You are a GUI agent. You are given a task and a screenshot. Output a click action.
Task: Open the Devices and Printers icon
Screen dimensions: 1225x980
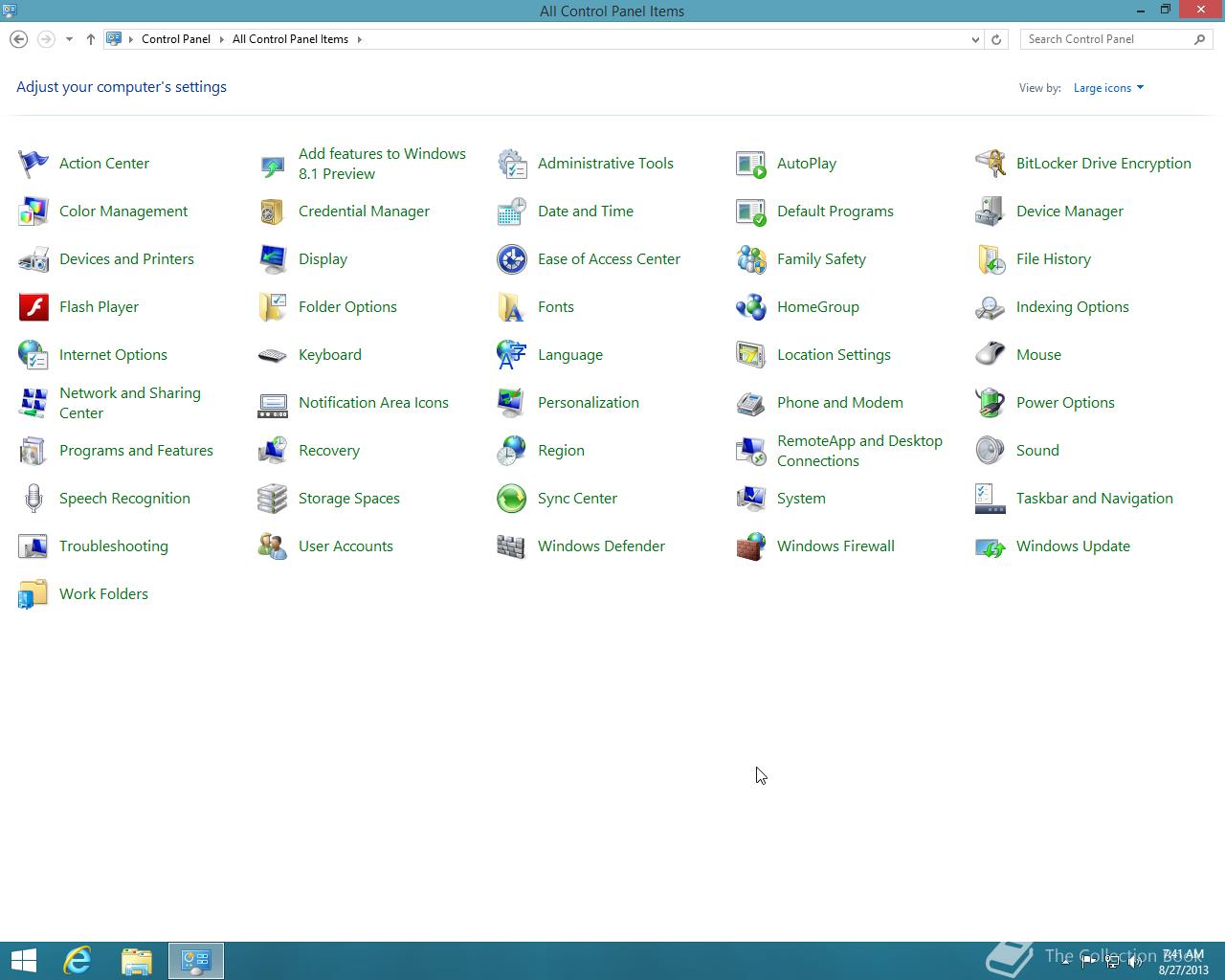point(33,259)
